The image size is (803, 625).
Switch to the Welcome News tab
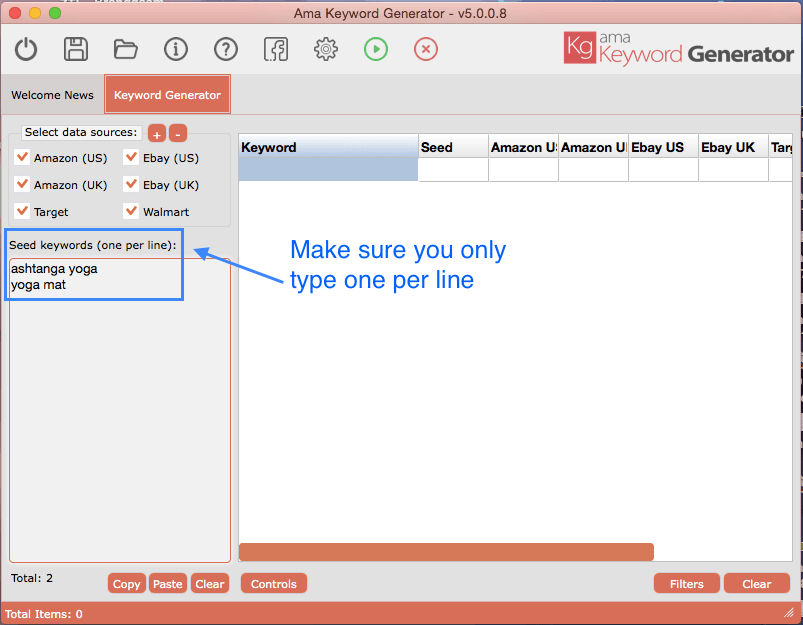(x=52, y=95)
